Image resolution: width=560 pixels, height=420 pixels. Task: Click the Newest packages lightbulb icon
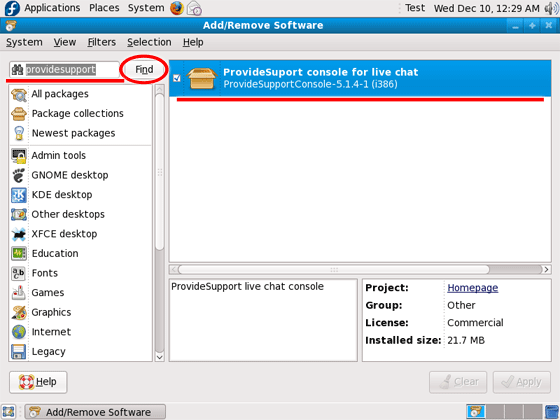pos(19,134)
